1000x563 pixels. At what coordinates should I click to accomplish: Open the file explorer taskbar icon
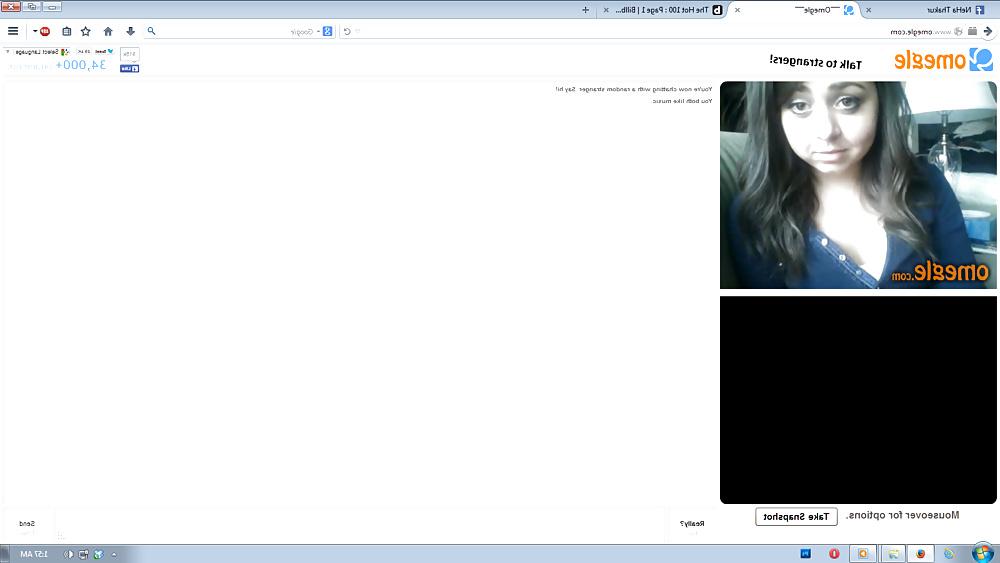coord(893,553)
